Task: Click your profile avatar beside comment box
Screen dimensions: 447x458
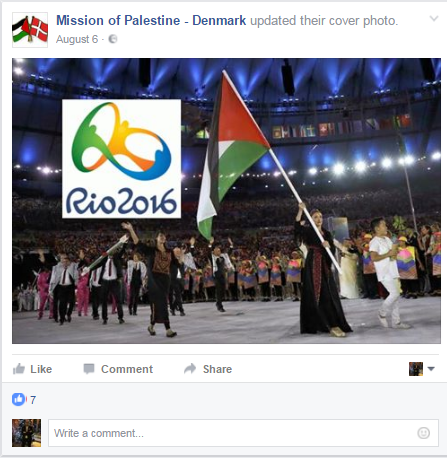Action: click(27, 433)
